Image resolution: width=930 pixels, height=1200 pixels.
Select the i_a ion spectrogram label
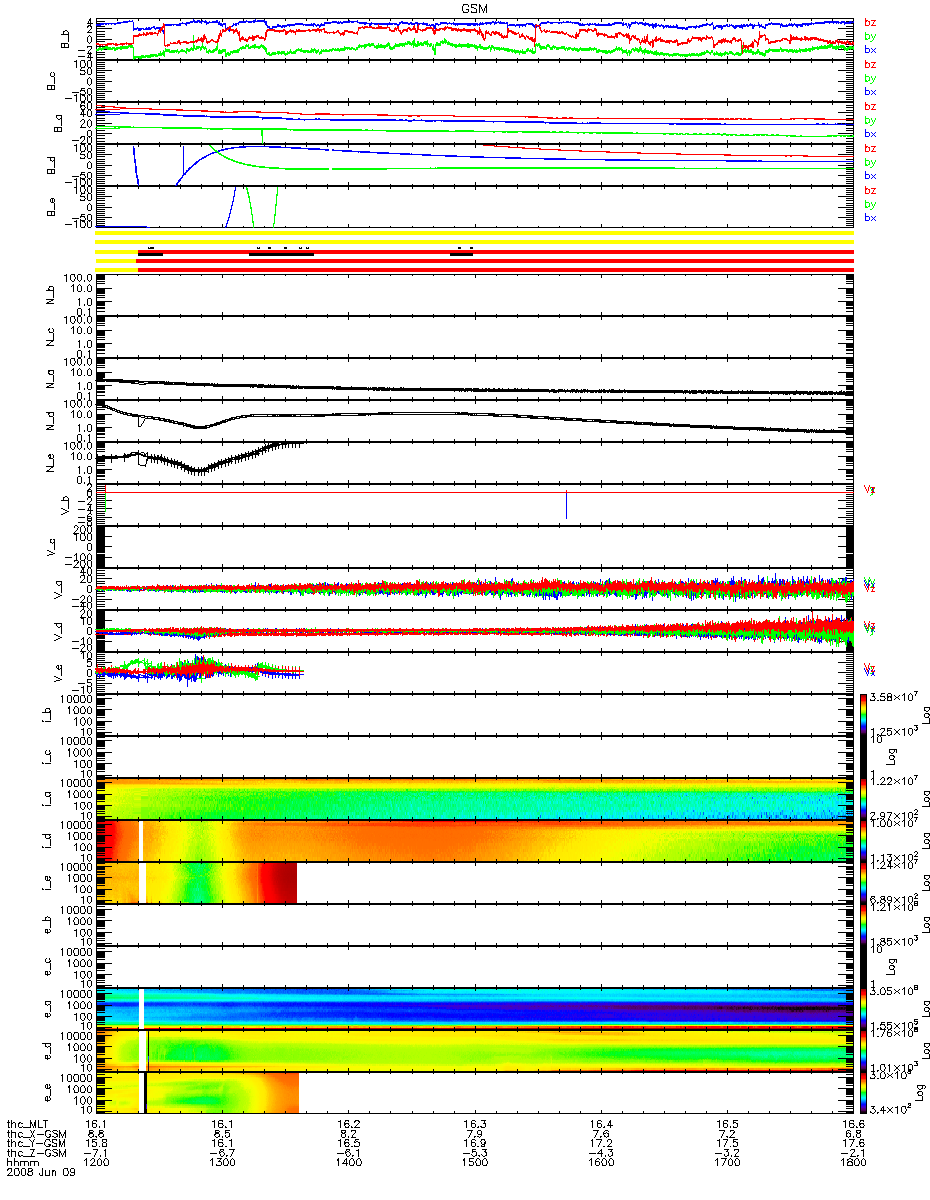point(46,799)
